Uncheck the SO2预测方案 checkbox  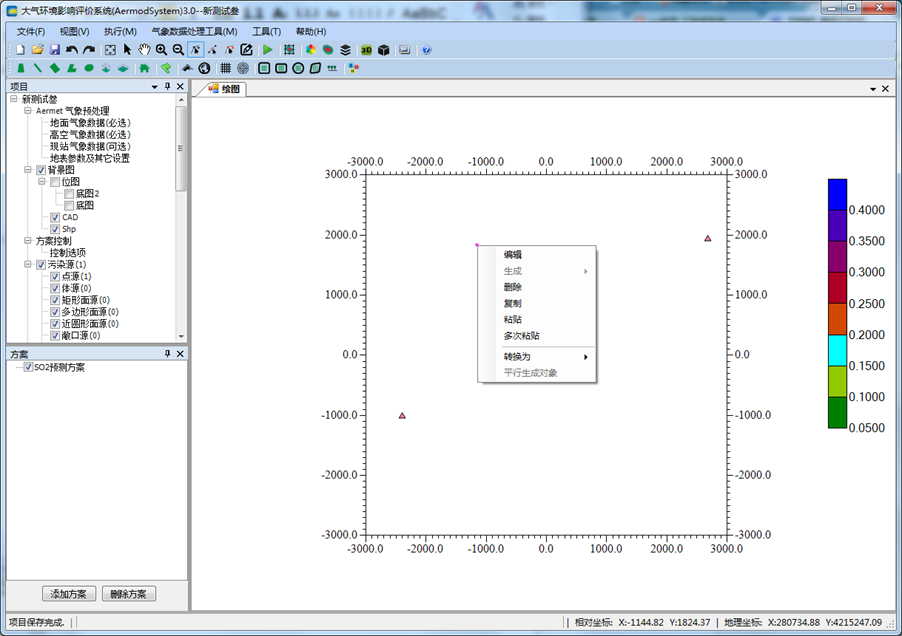point(28,368)
